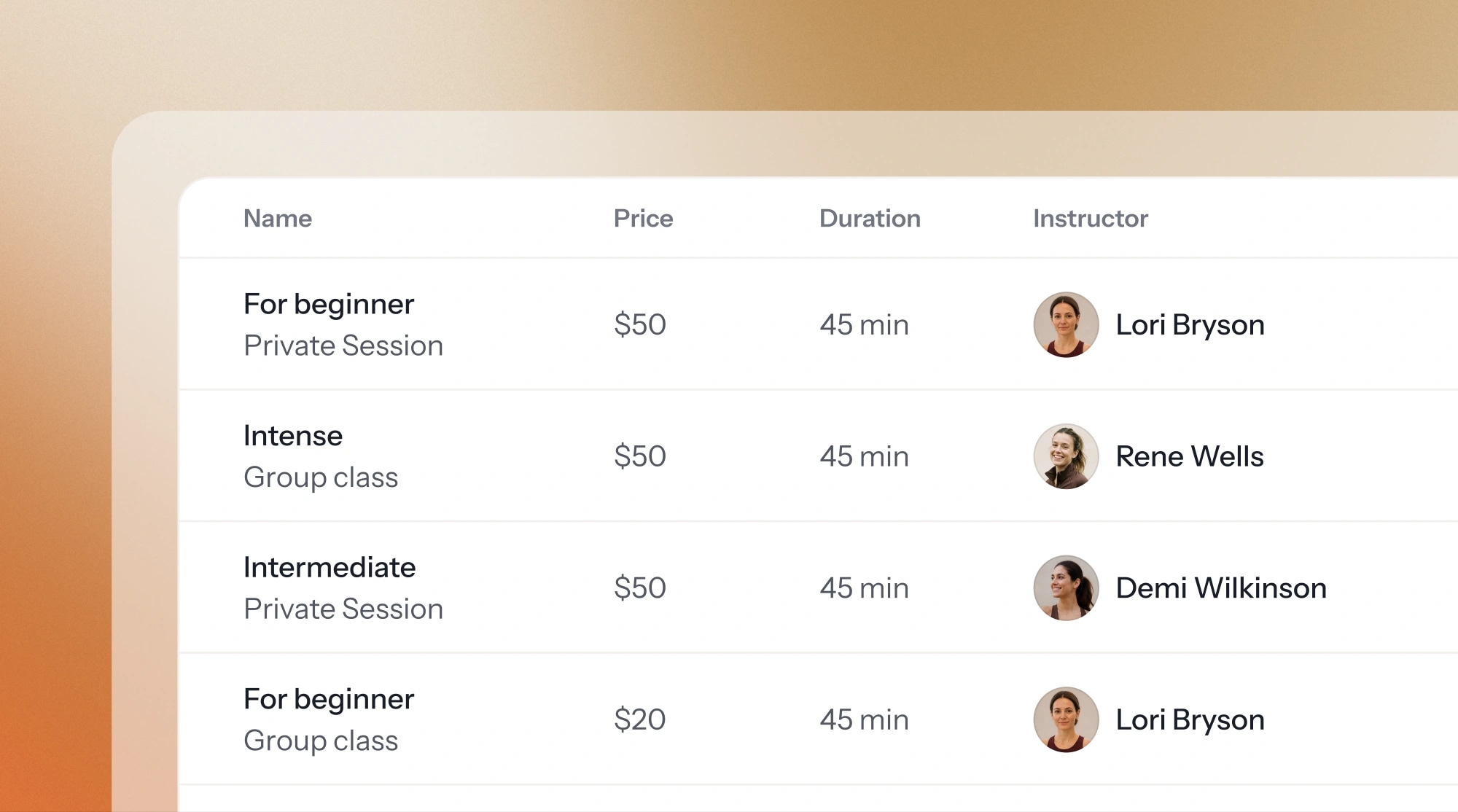Sort by the Name column header

point(278,218)
